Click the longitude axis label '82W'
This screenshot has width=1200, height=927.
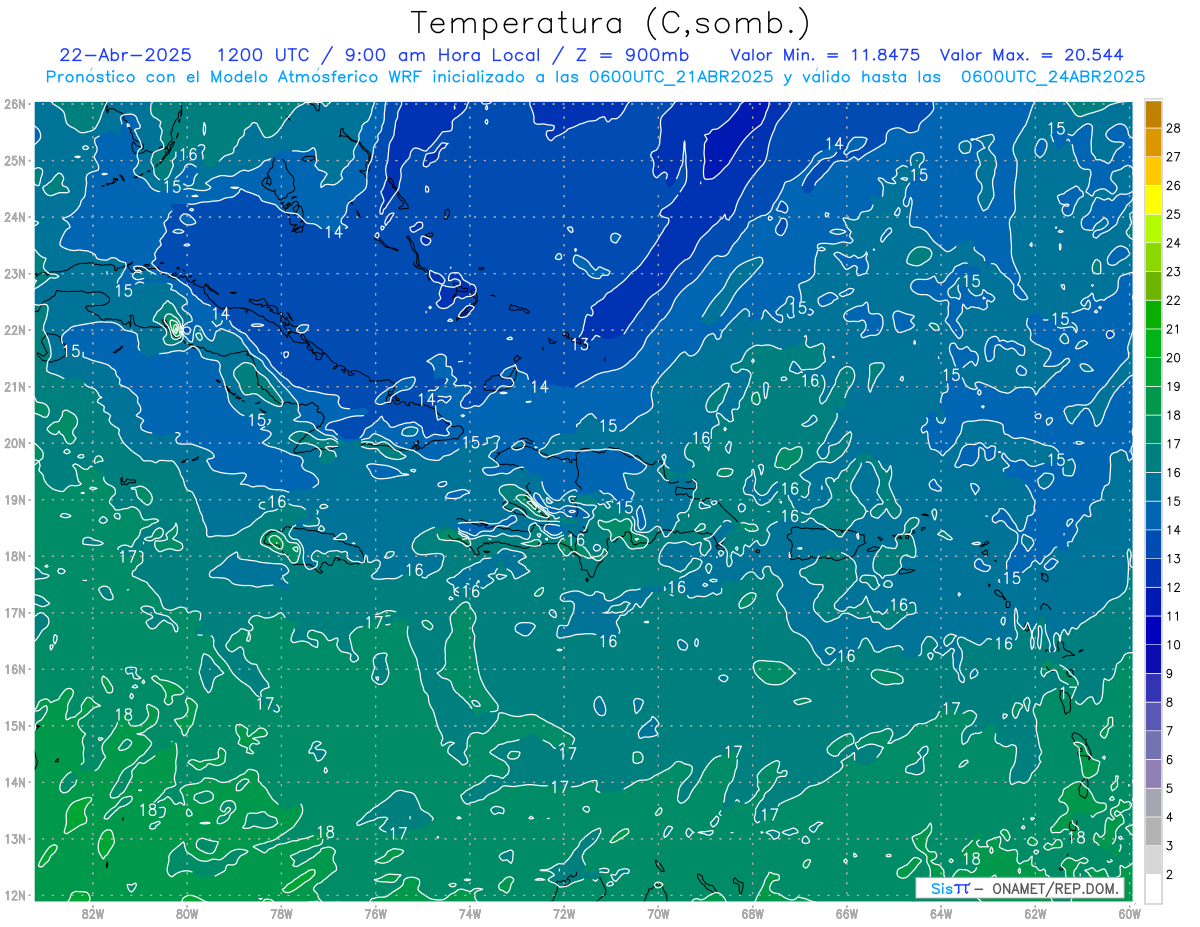tap(92, 914)
